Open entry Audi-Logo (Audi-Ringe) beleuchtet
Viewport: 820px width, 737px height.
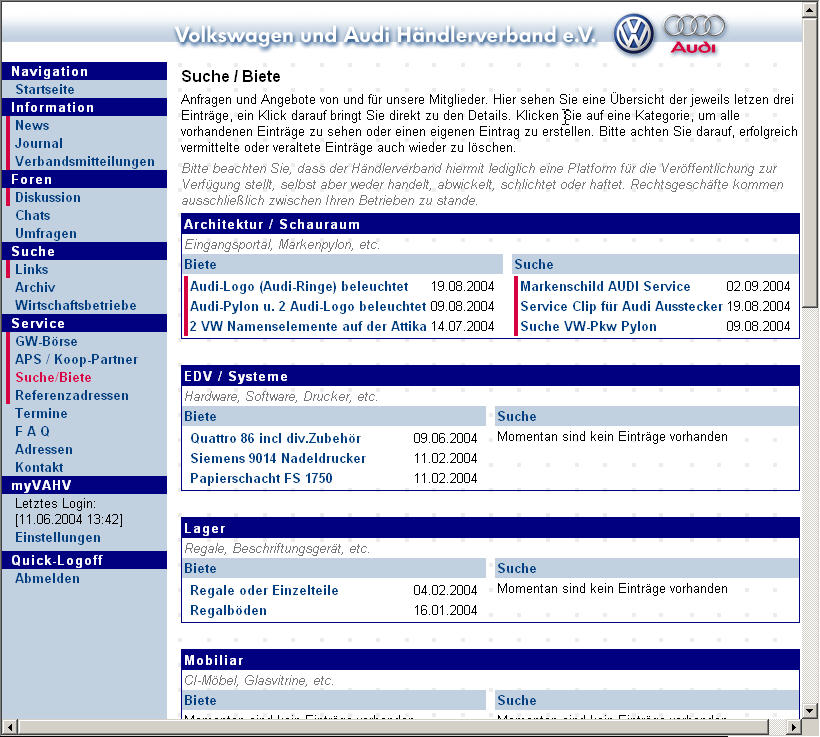pos(299,287)
